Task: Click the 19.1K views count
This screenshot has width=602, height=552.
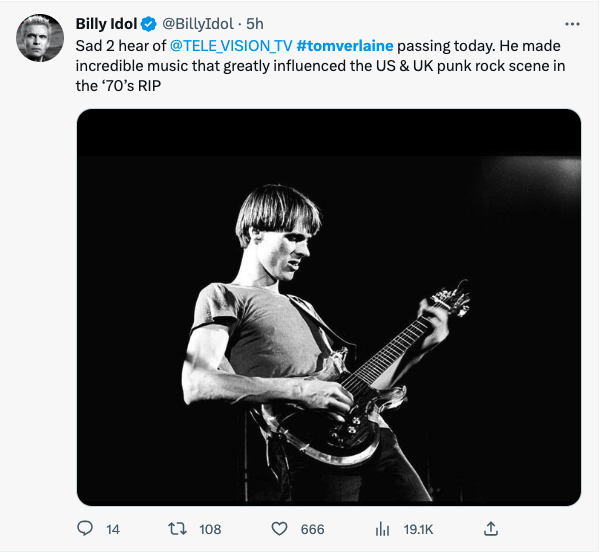Action: click(x=418, y=529)
